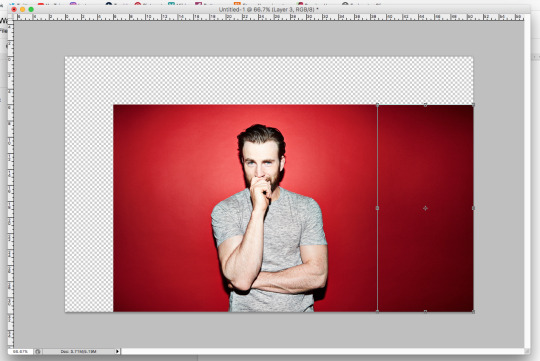Click the middle-right transform handle
This screenshot has width=540, height=361.
[473, 208]
